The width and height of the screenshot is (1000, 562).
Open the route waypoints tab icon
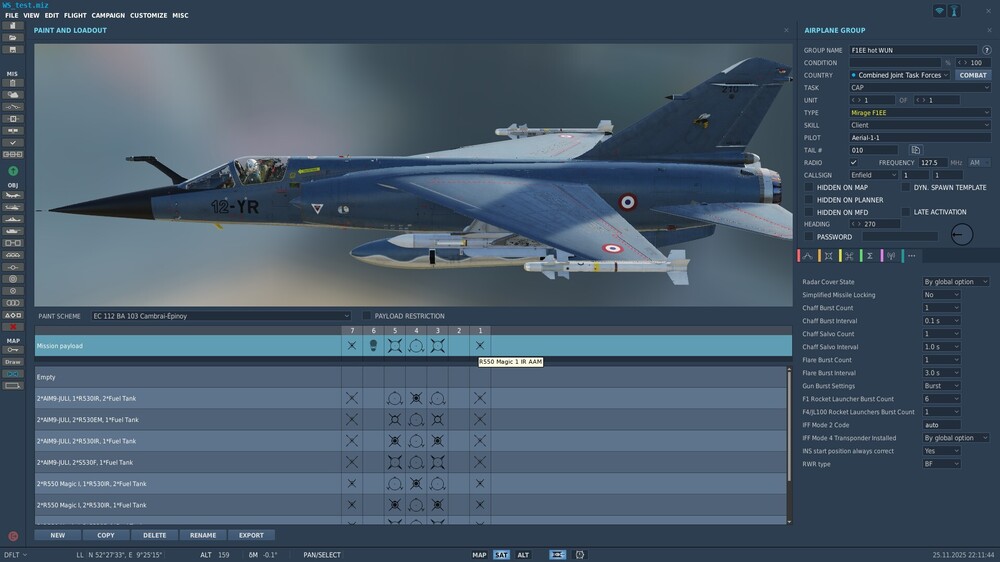pyautogui.click(x=807, y=256)
